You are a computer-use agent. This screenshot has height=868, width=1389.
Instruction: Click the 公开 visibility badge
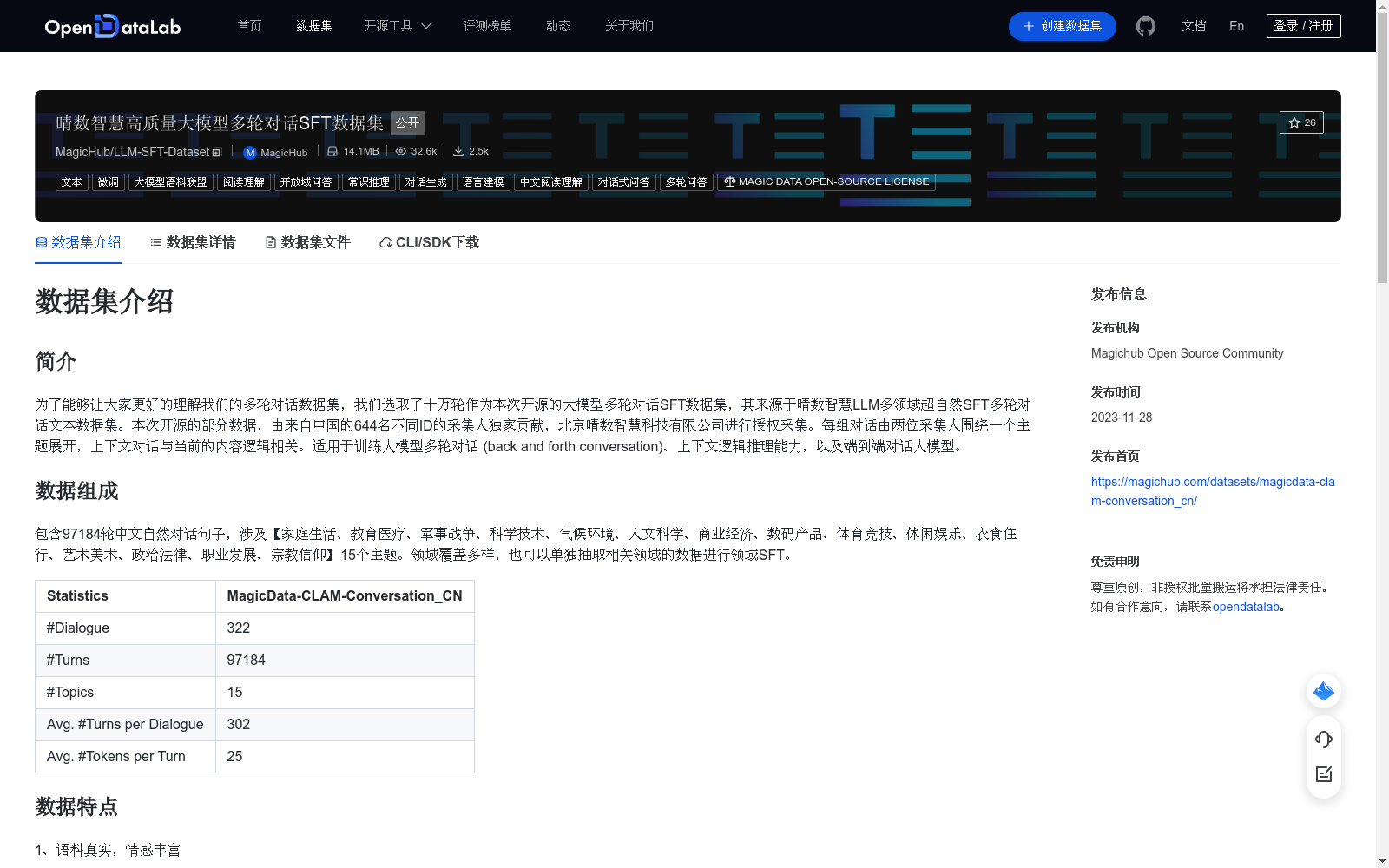(408, 123)
